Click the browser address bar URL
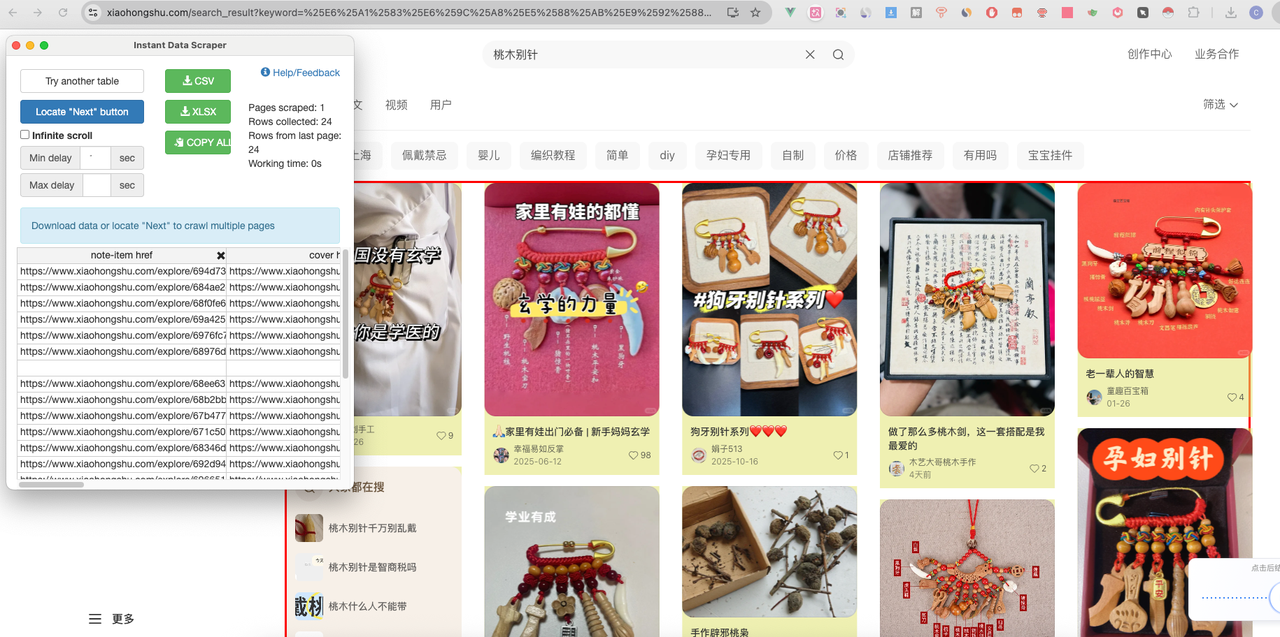The height and width of the screenshot is (637, 1280). click(x=408, y=13)
